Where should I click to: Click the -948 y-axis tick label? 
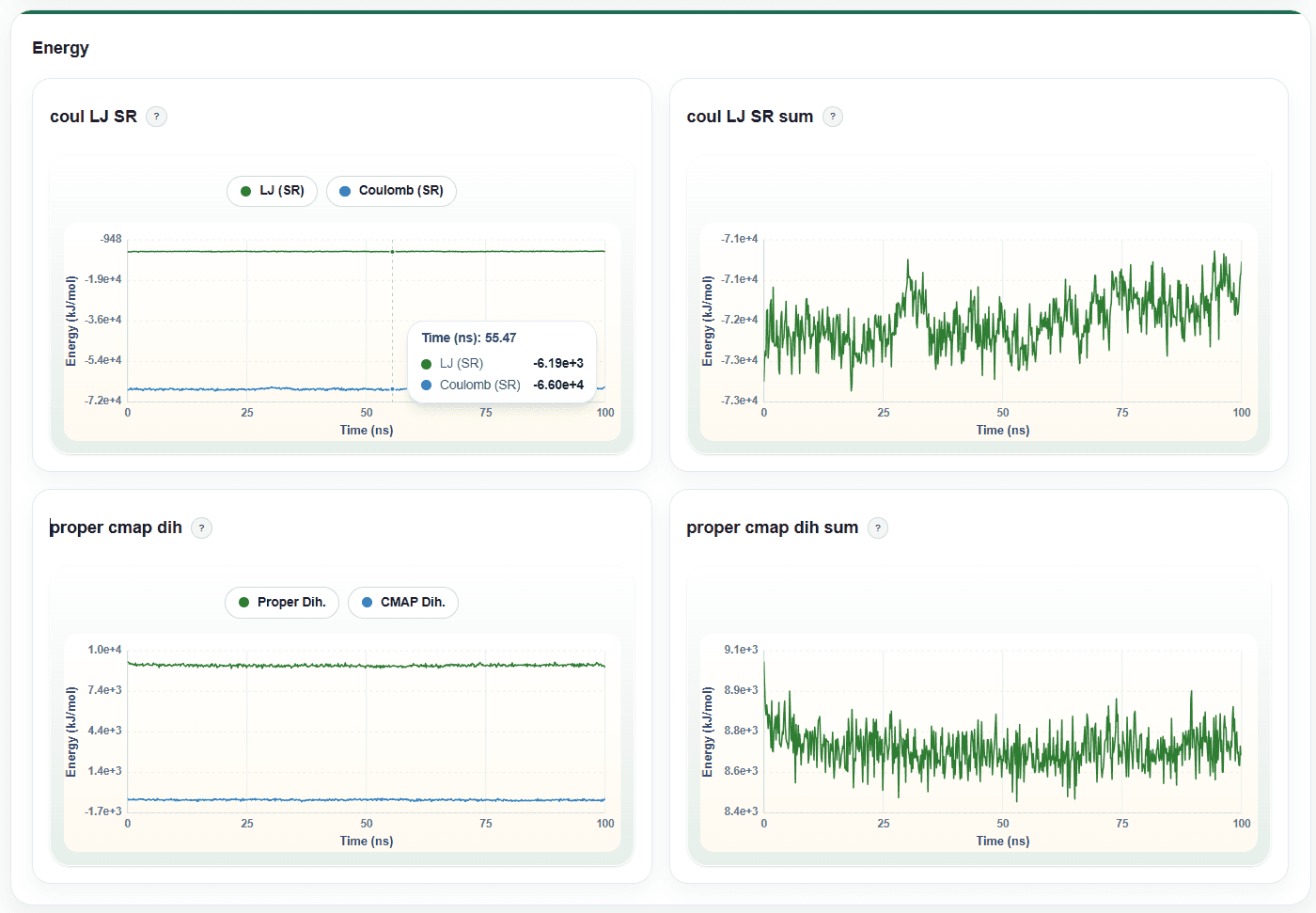click(111, 239)
